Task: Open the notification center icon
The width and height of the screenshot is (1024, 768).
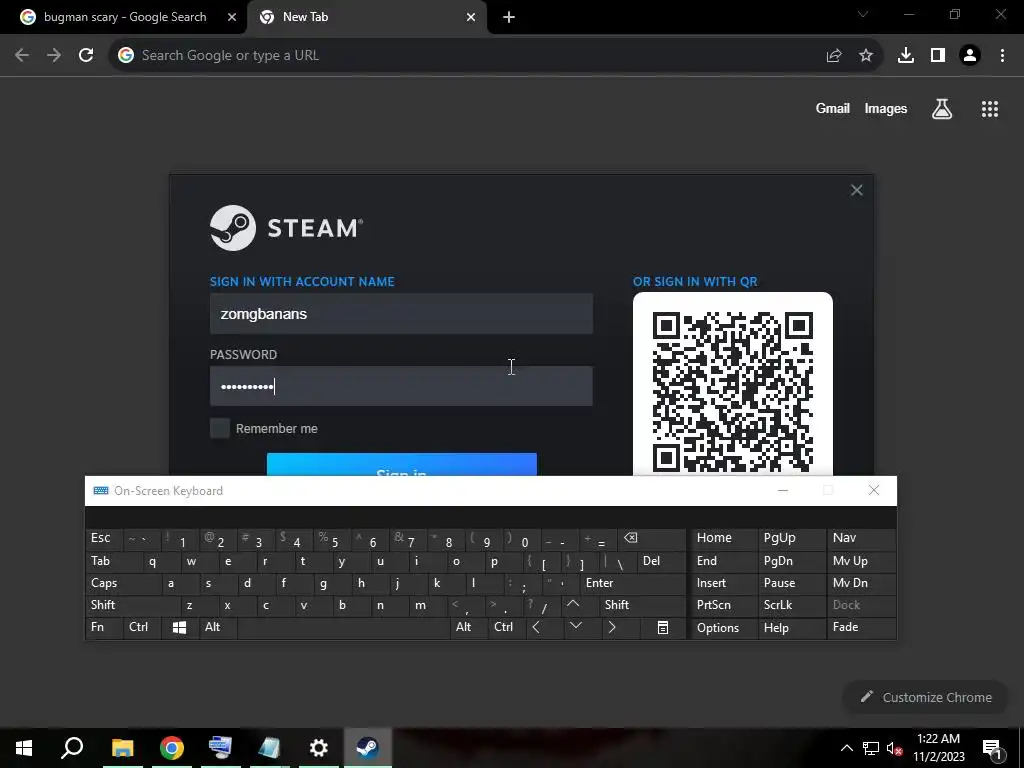Action: click(992, 749)
